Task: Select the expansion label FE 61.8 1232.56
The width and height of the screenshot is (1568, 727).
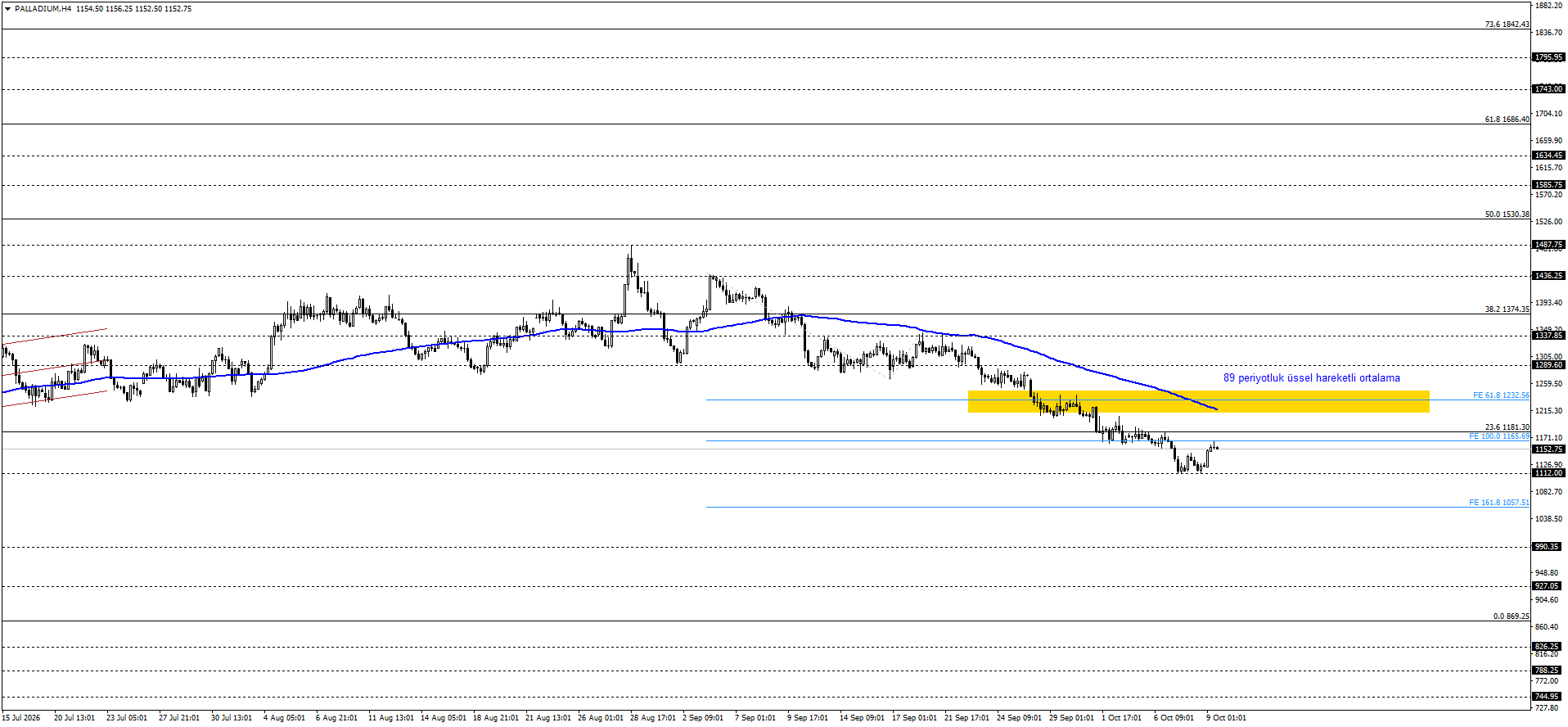Action: click(x=1501, y=395)
